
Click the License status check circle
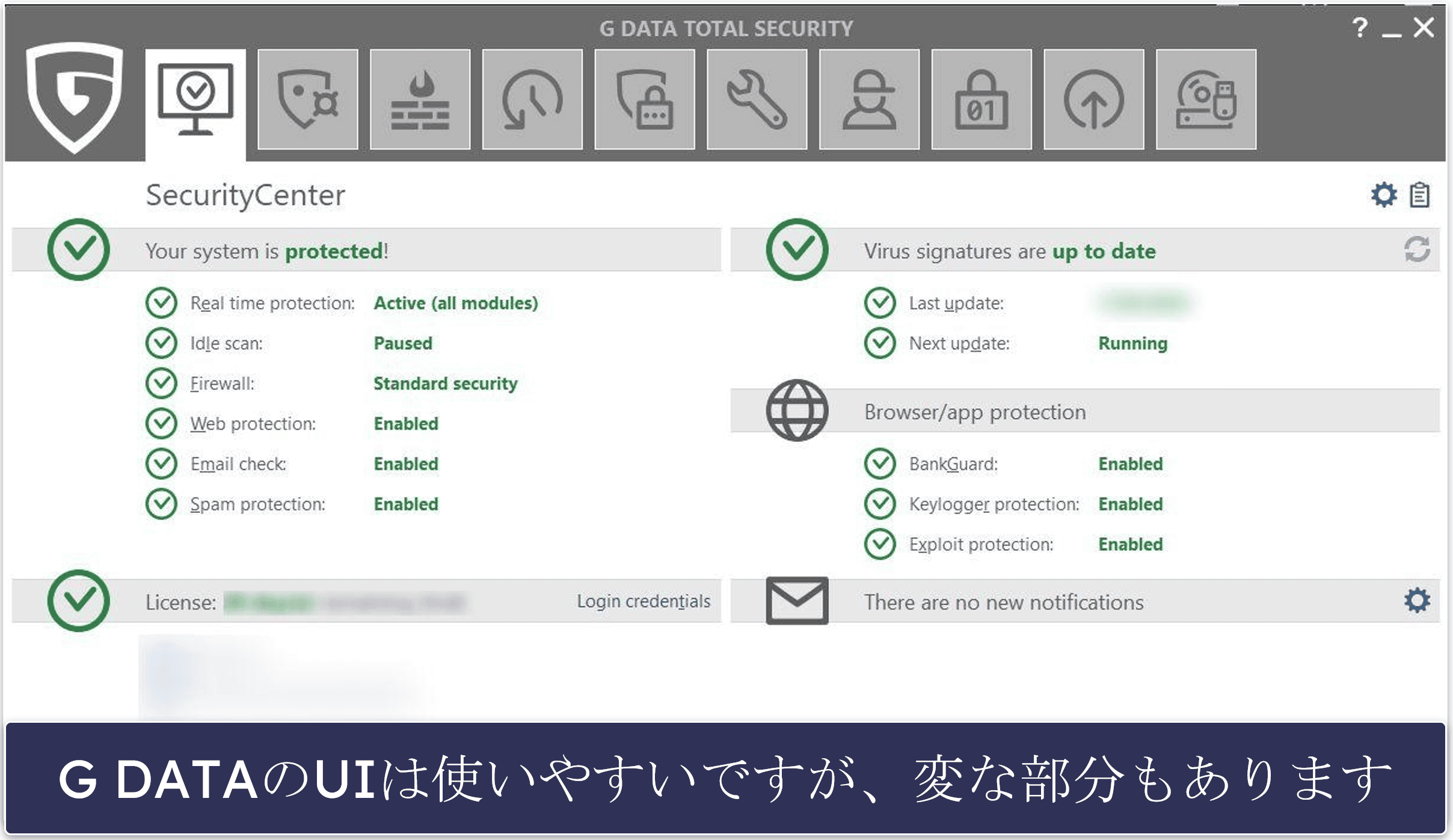click(79, 601)
